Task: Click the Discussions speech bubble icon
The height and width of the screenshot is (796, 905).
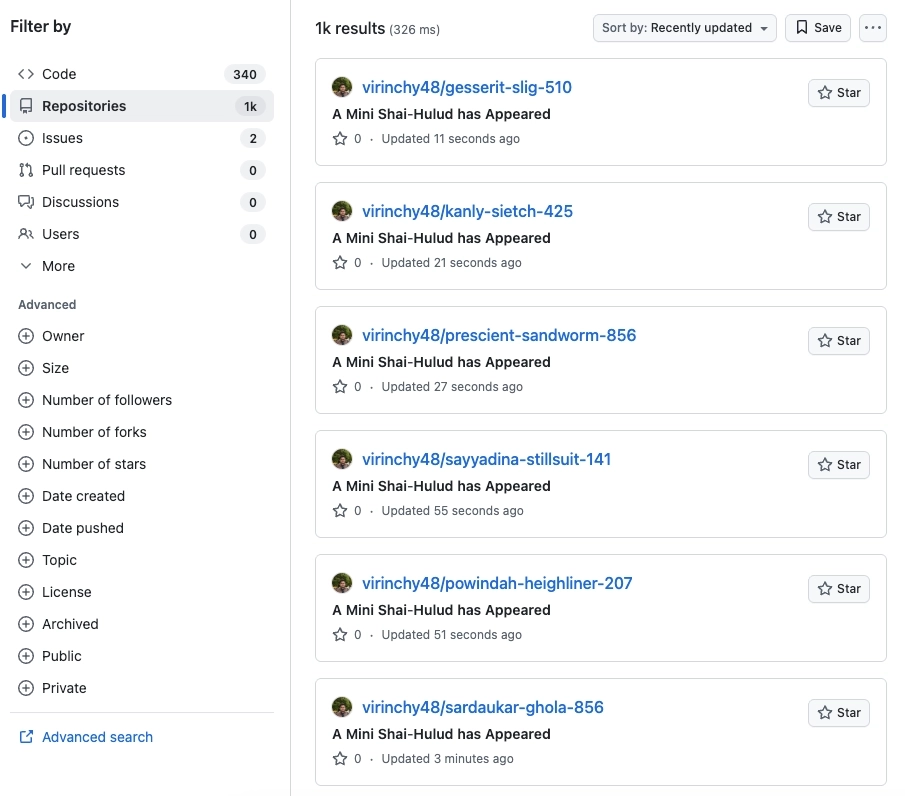Action: 26,202
